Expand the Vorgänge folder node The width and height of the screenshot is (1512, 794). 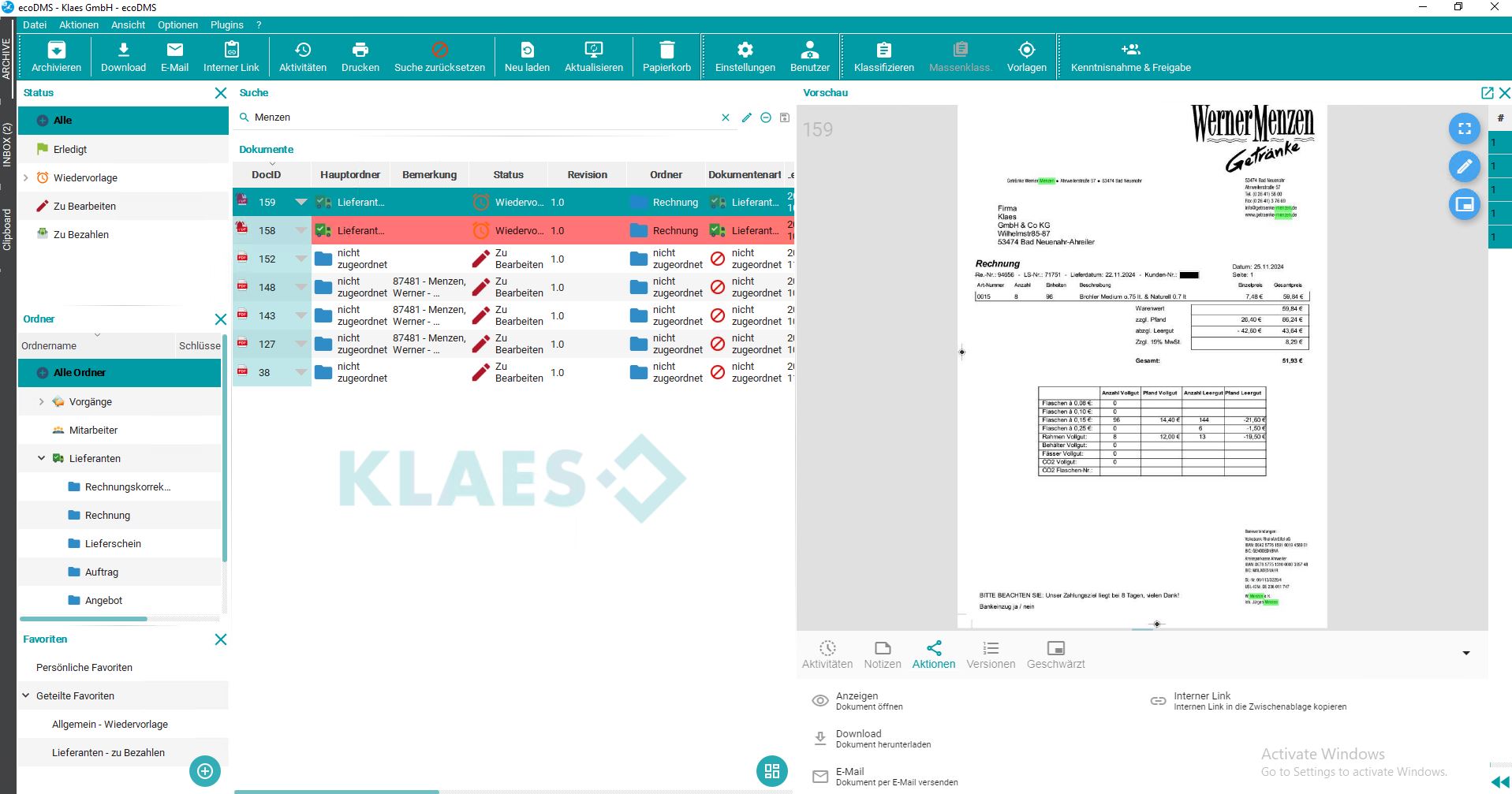pyautogui.click(x=41, y=401)
